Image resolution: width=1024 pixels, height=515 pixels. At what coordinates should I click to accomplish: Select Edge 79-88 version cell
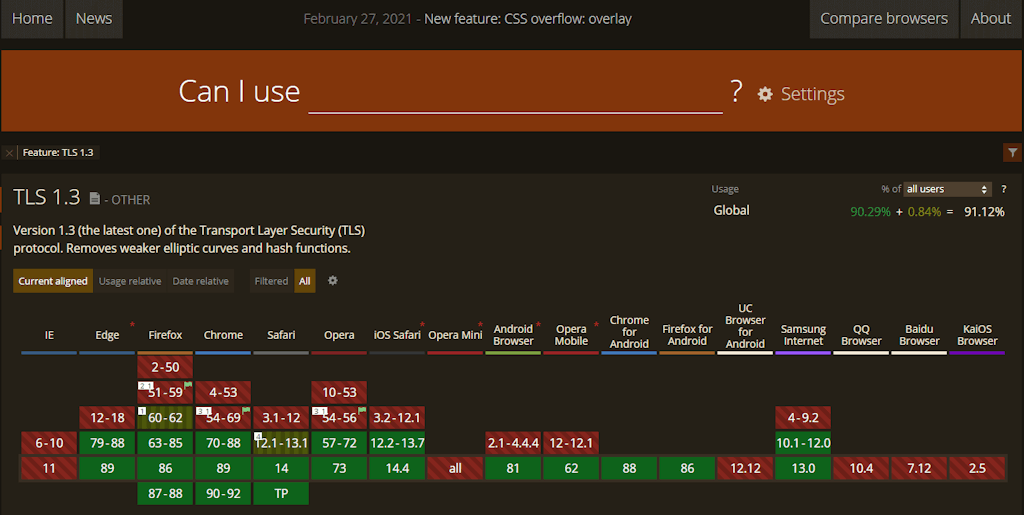(x=107, y=443)
